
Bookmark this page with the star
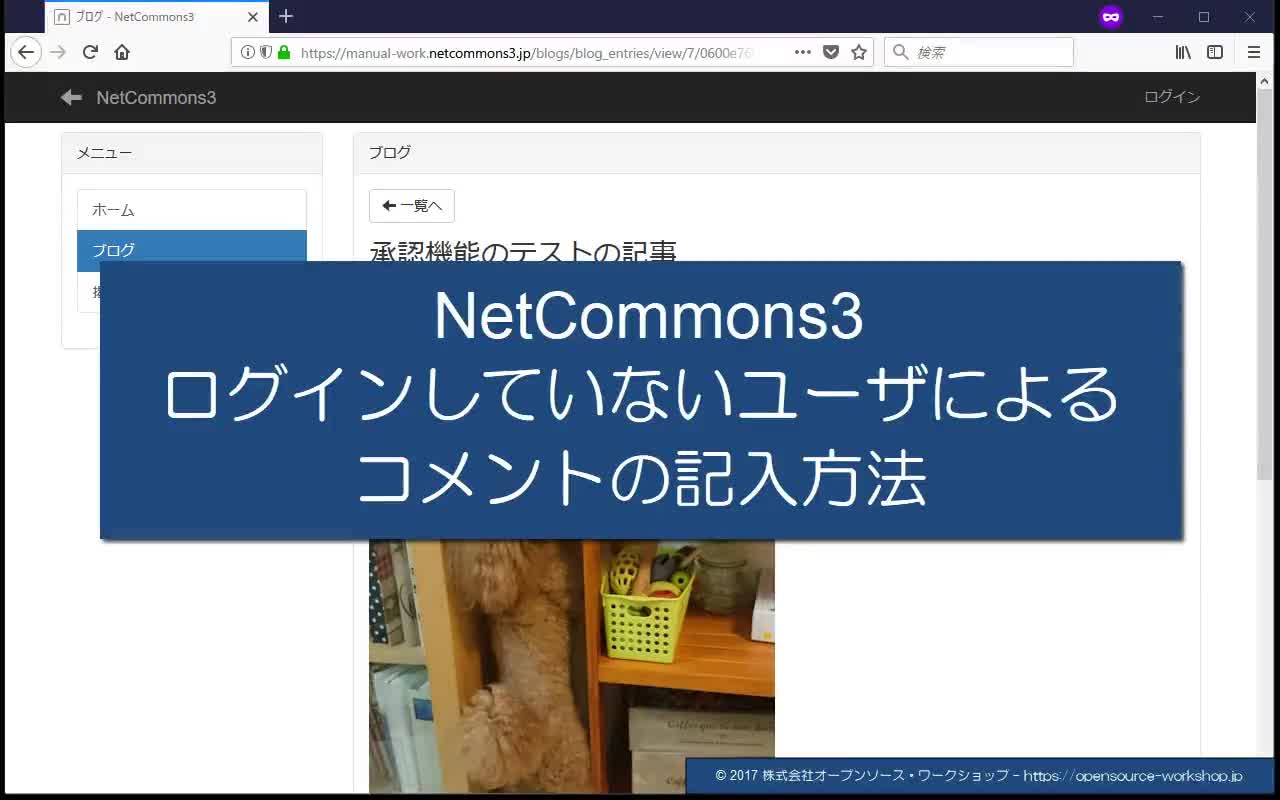point(858,52)
